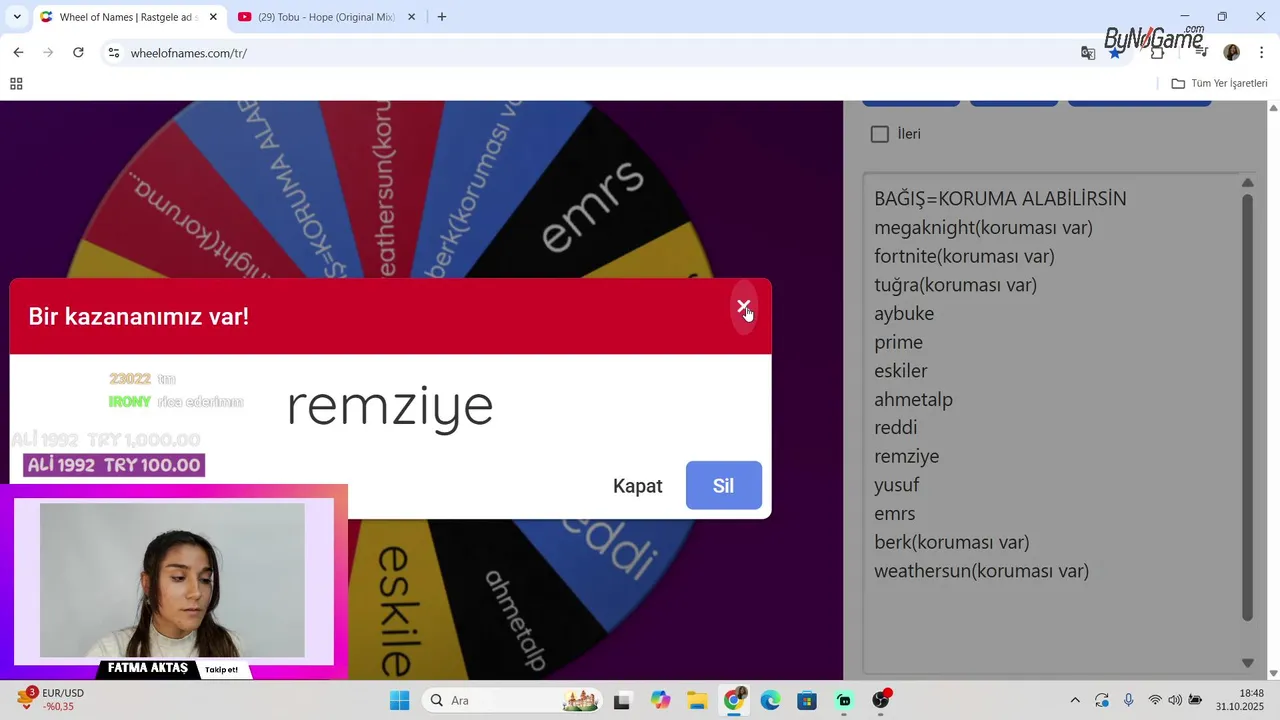Click the browser forward arrow
Image resolution: width=1280 pixels, height=720 pixels.
(x=48, y=53)
